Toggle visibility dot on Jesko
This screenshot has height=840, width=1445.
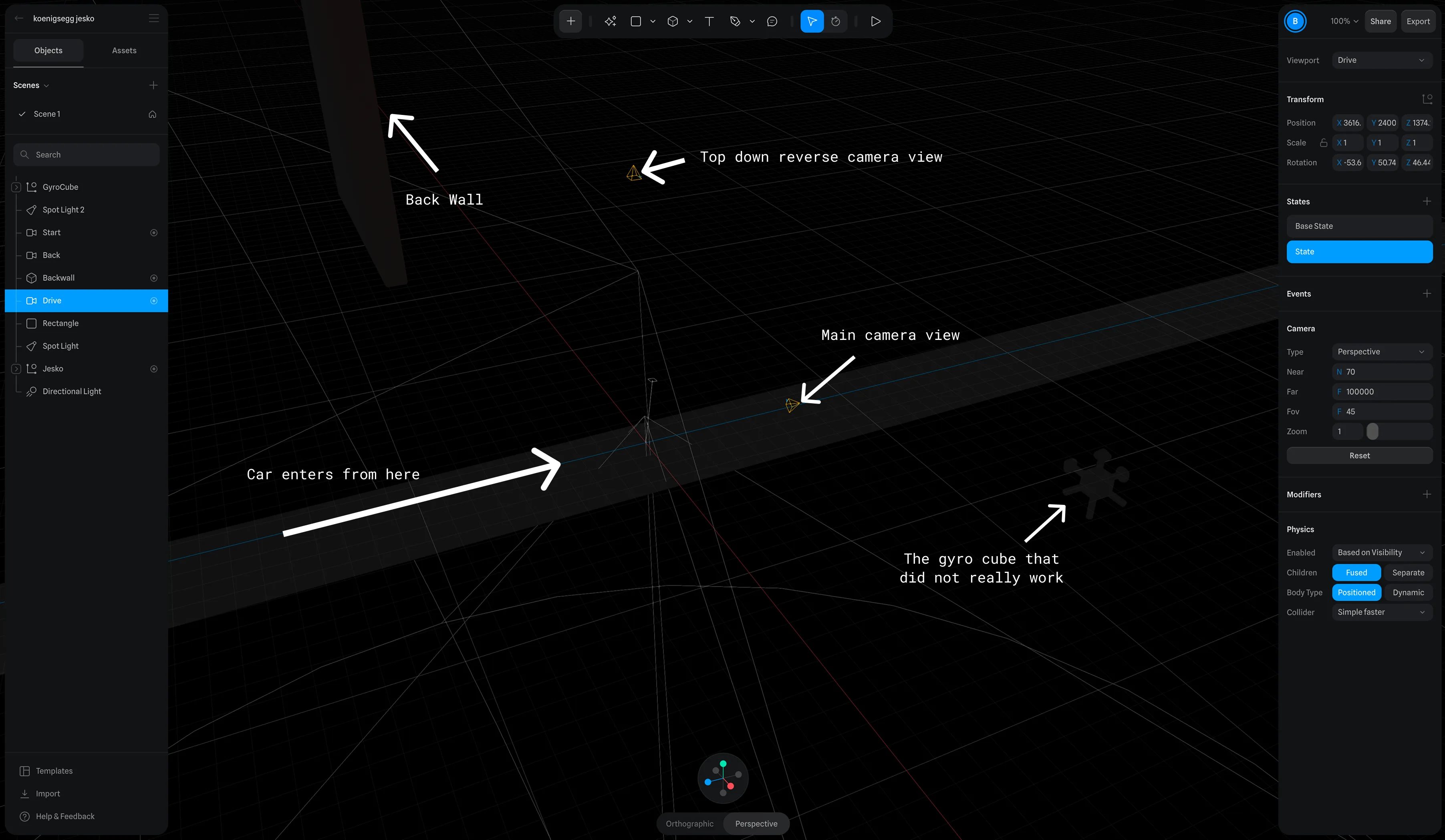pyautogui.click(x=154, y=369)
